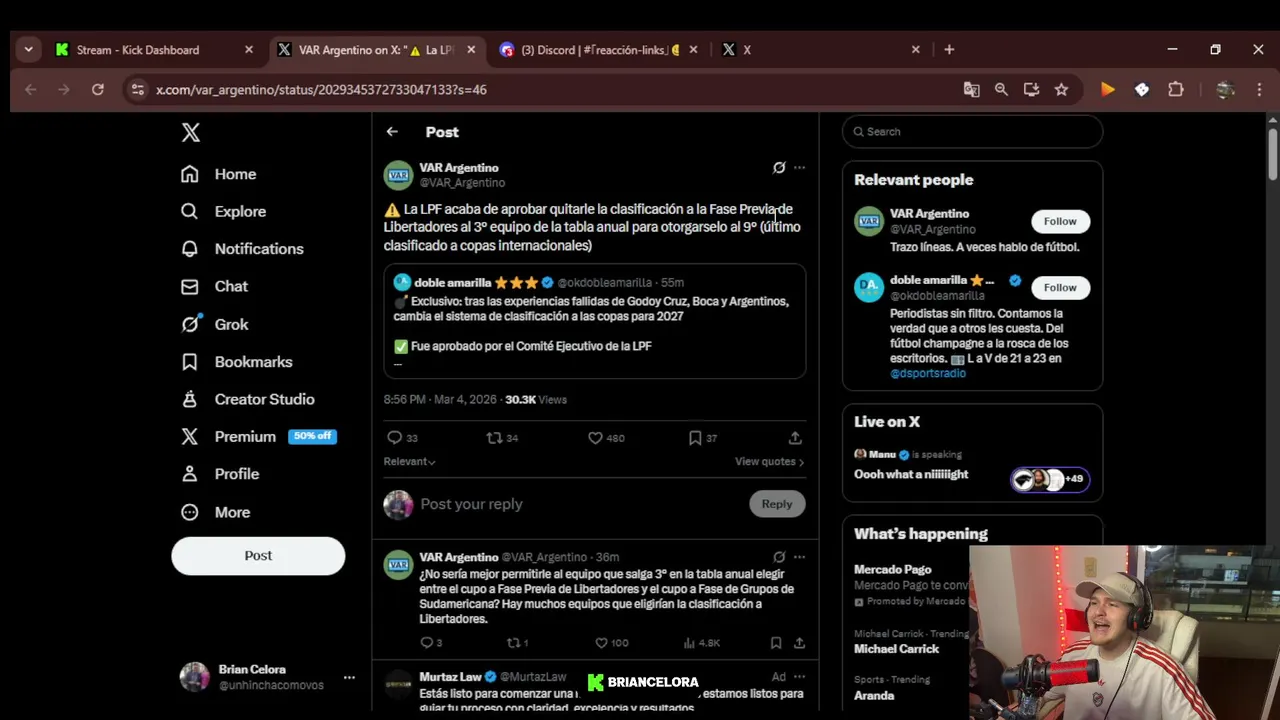This screenshot has height=720, width=1280.
Task: Close the Discord browser tab
Action: pos(693,50)
